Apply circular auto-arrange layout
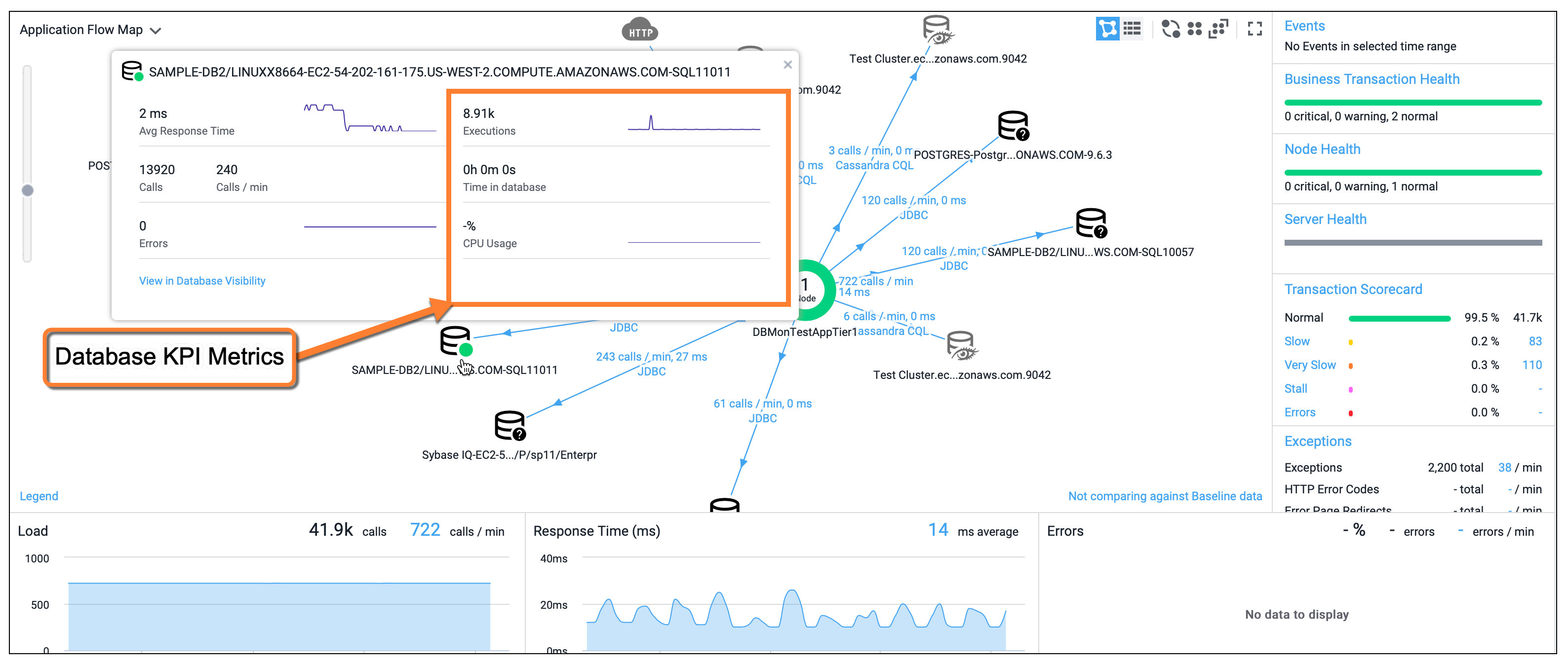This screenshot has width=1568, height=666. click(1171, 29)
